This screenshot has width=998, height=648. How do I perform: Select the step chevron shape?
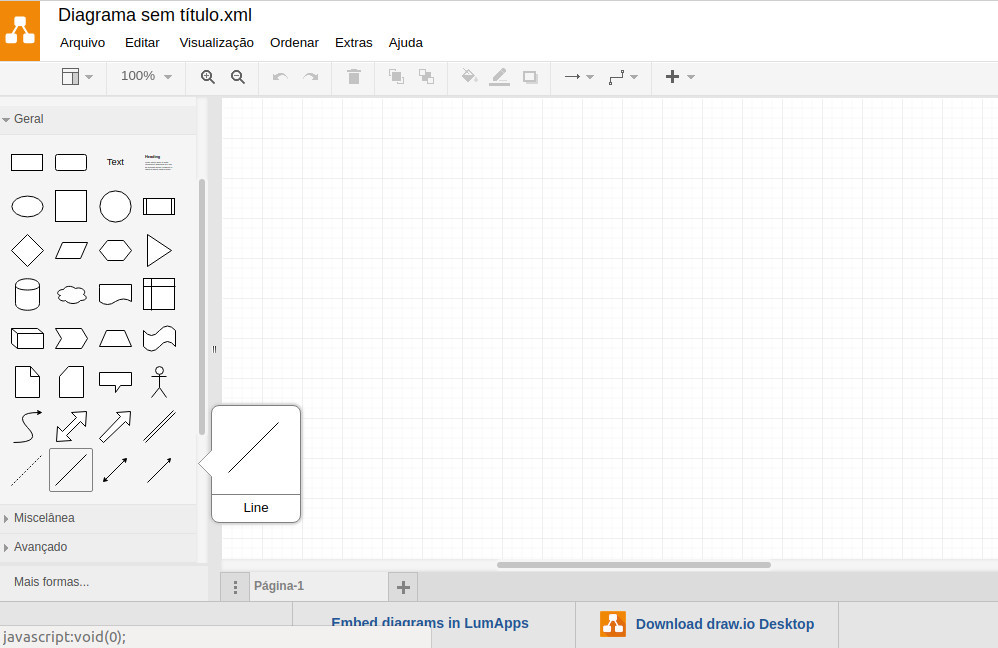coord(71,338)
